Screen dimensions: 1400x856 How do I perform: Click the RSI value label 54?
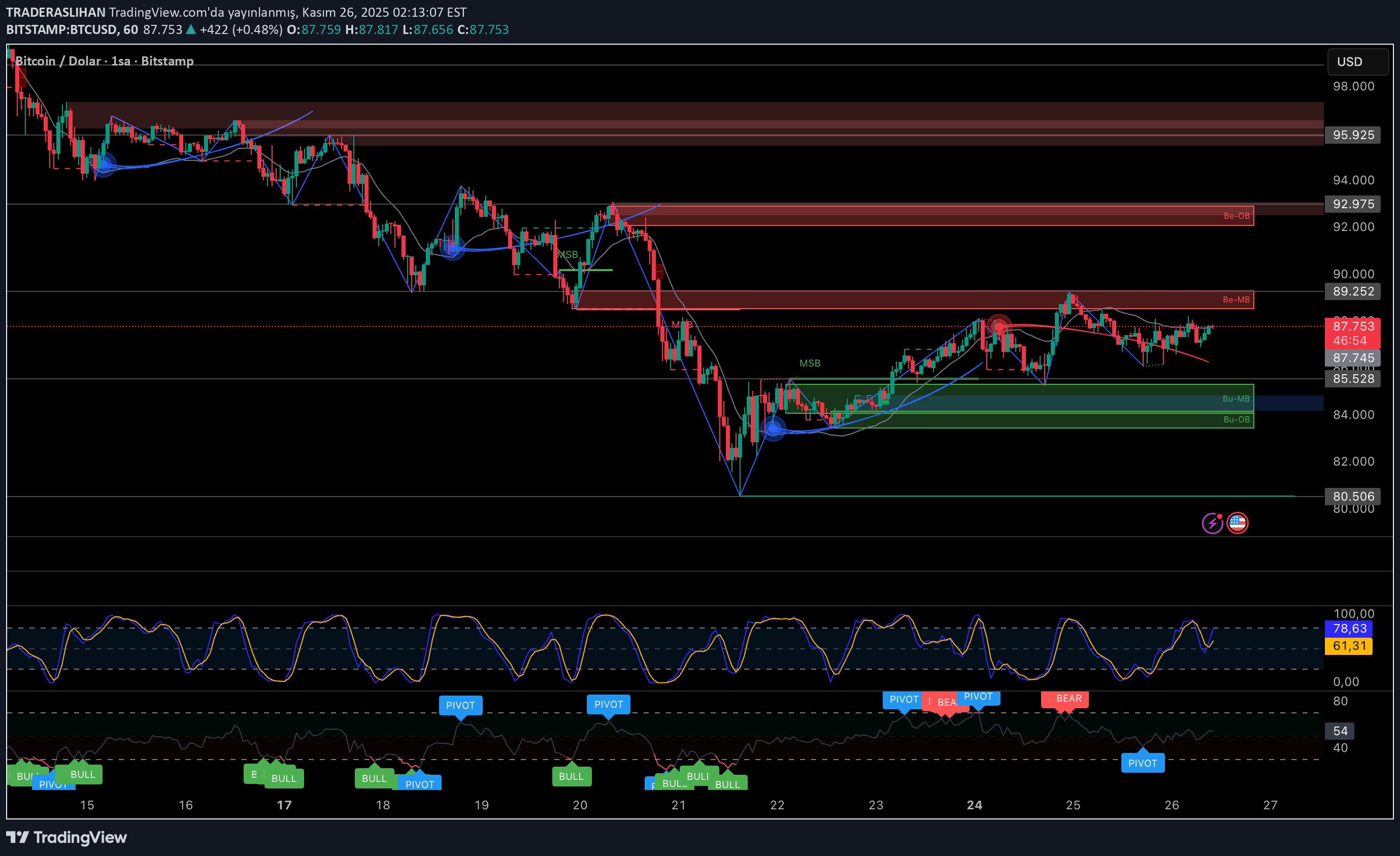tap(1340, 731)
